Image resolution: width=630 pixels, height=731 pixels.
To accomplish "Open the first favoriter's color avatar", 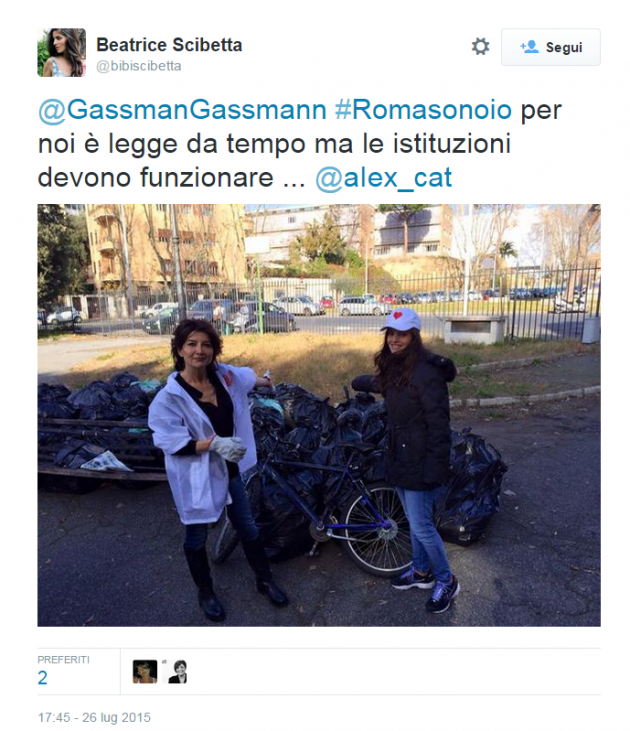I will tap(145, 672).
